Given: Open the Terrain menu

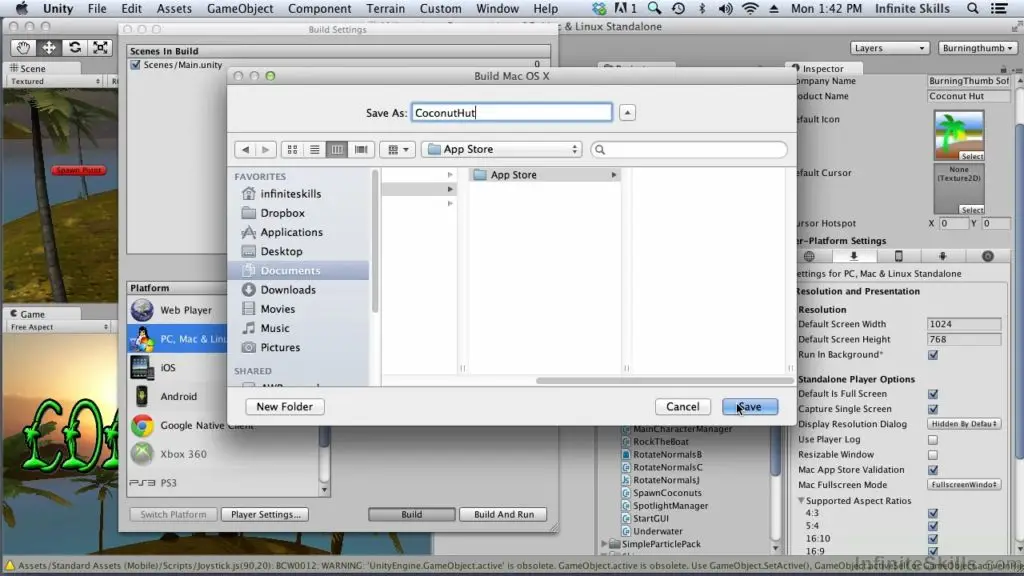Looking at the screenshot, I should pyautogui.click(x=385, y=8).
